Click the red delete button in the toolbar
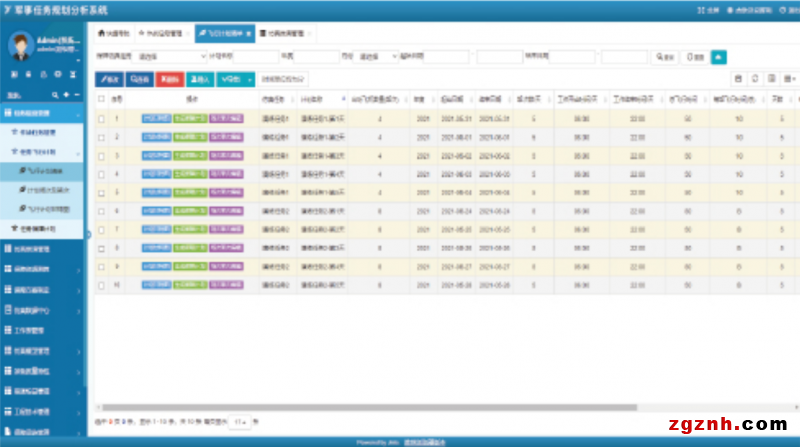The image size is (800, 447). [x=171, y=78]
